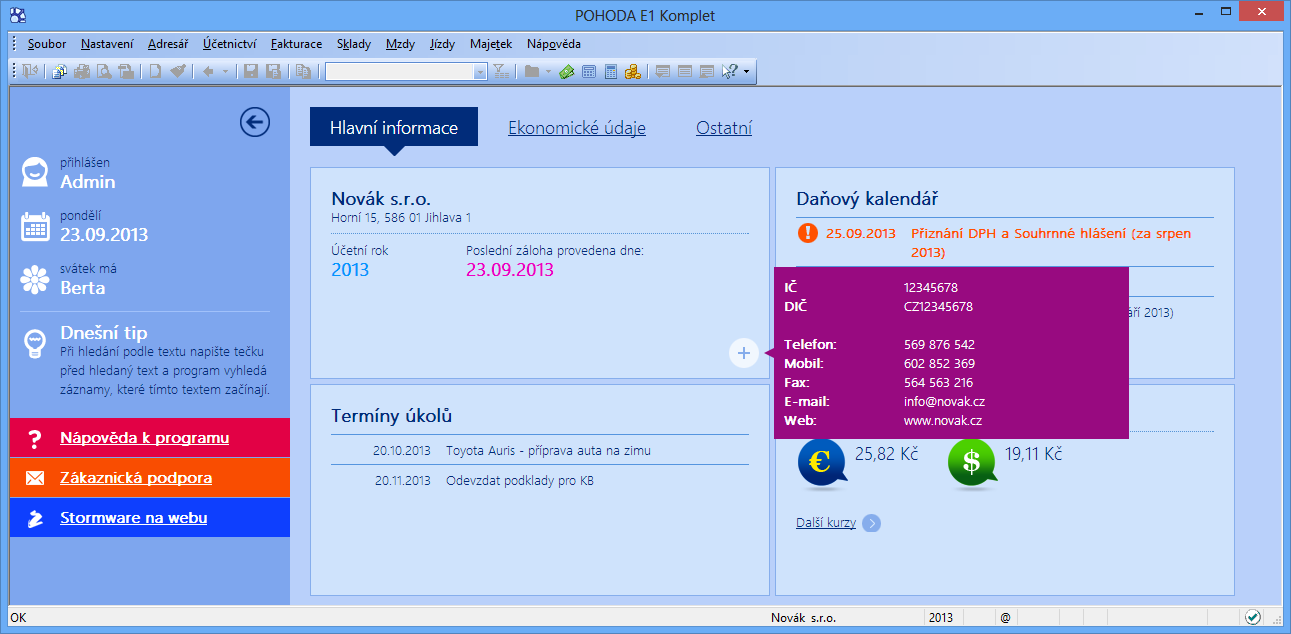Click the Odevzdat podklady pro KB task
The image size is (1291, 634).
(519, 480)
